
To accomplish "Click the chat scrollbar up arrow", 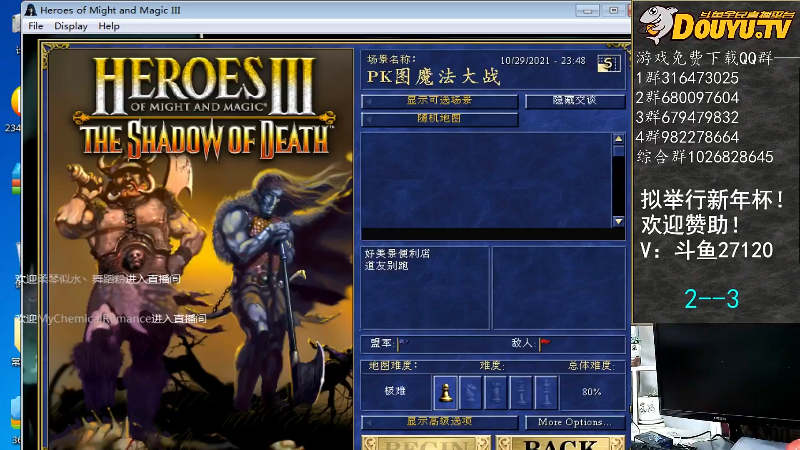I will click(618, 139).
